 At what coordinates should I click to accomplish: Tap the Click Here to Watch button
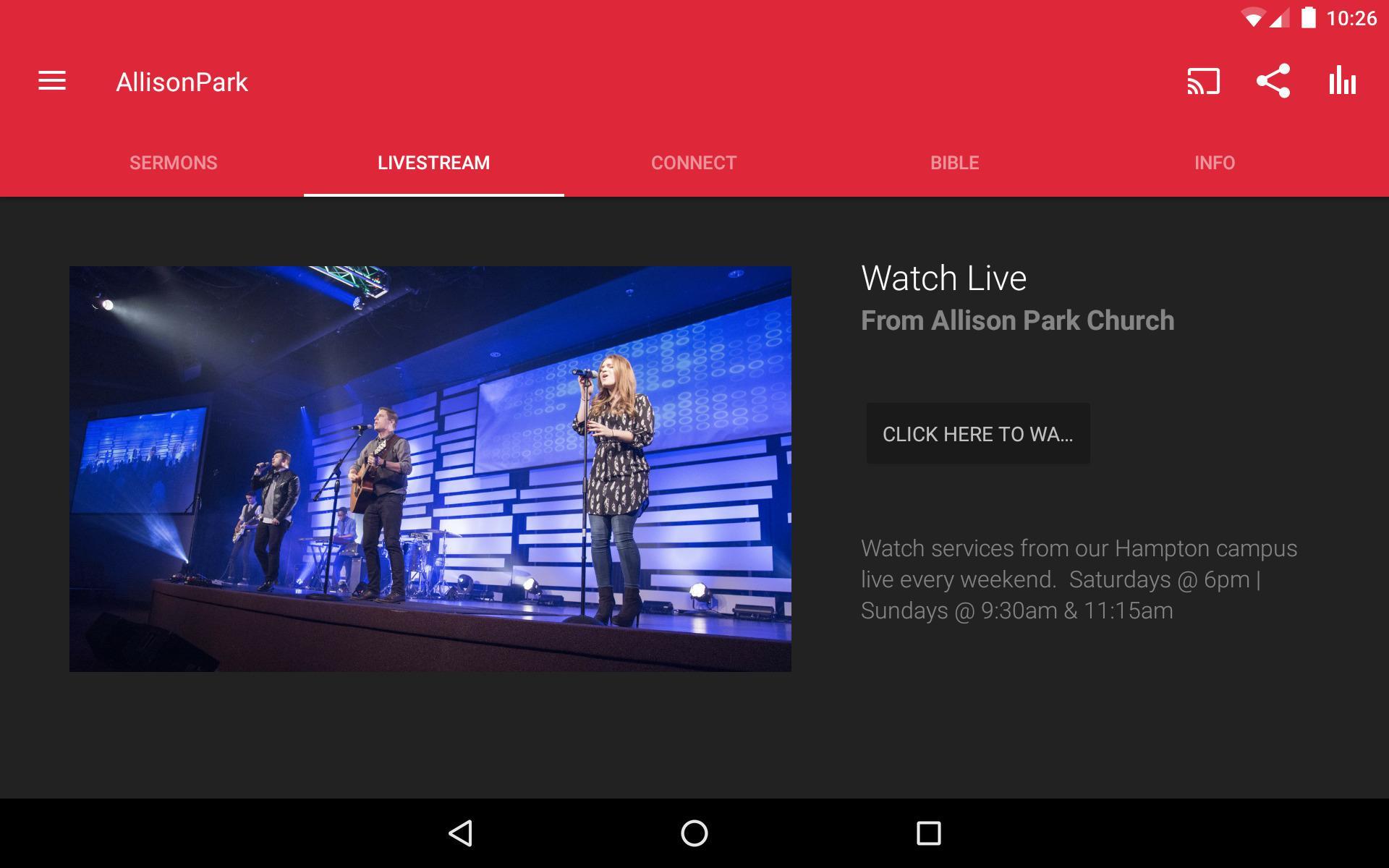click(x=978, y=434)
